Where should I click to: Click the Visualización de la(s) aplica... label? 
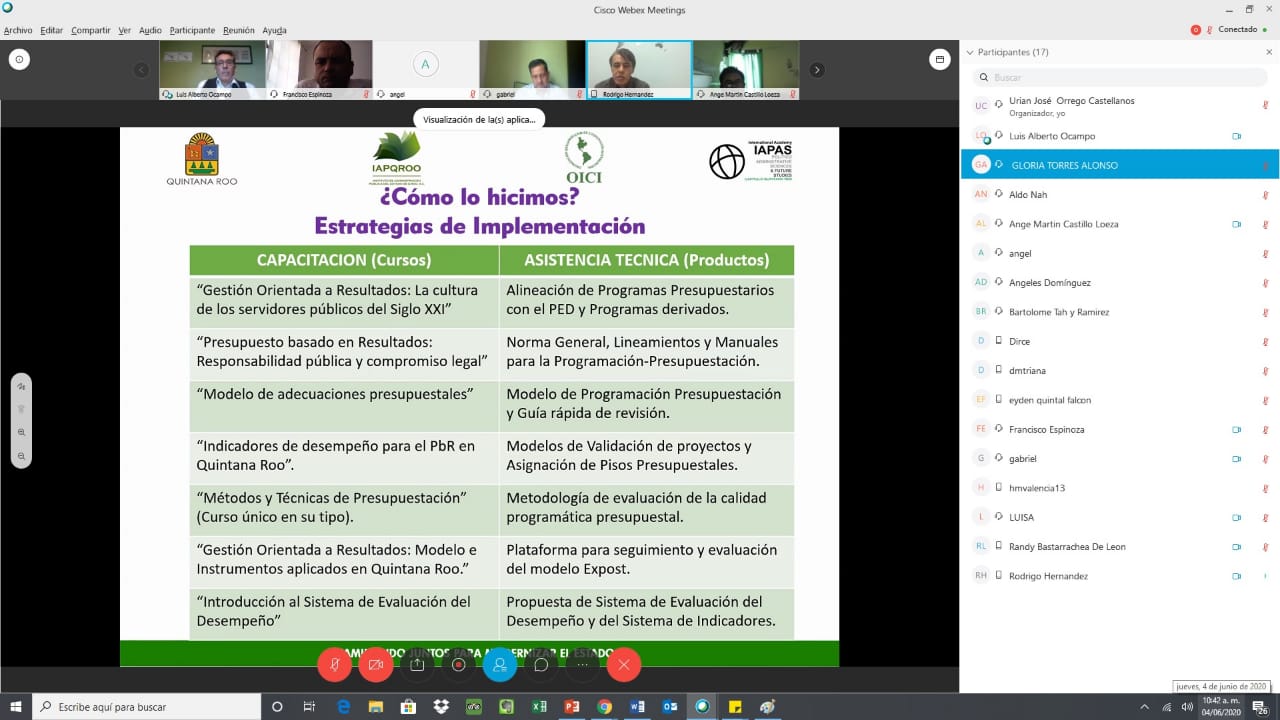coord(479,119)
